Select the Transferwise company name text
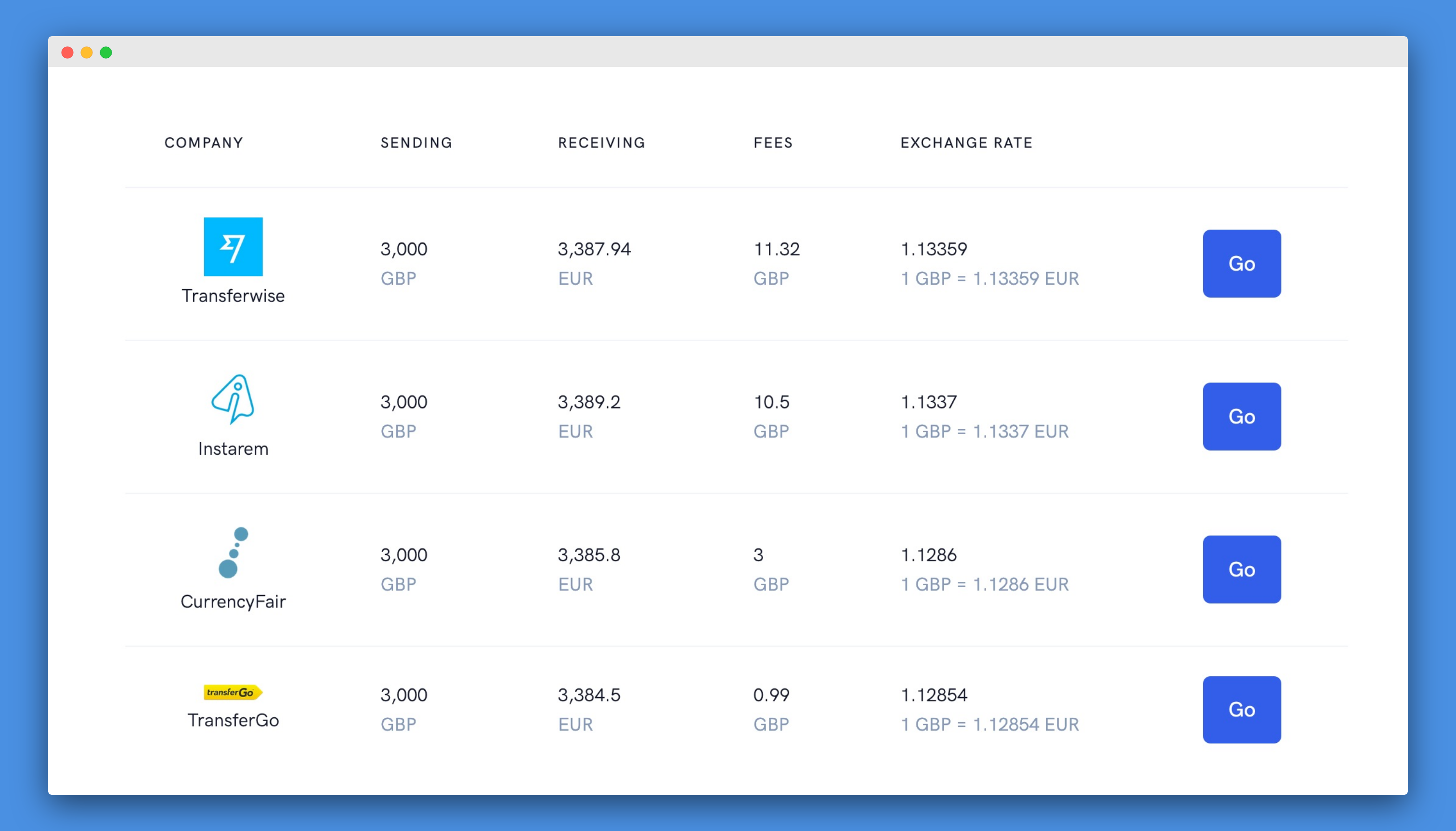This screenshot has width=1456, height=831. 233,296
